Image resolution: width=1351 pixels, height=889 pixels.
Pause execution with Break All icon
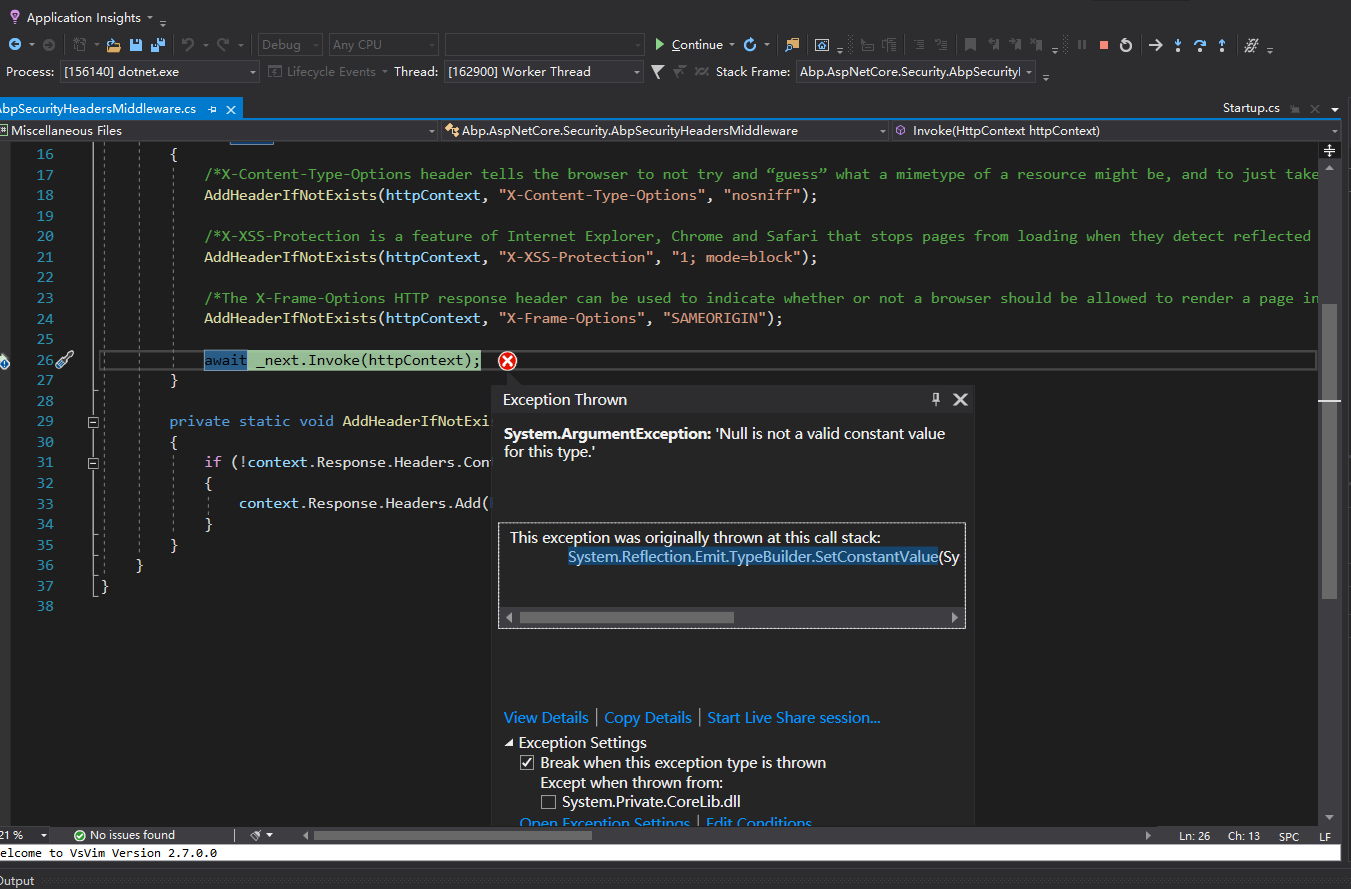coord(1082,45)
